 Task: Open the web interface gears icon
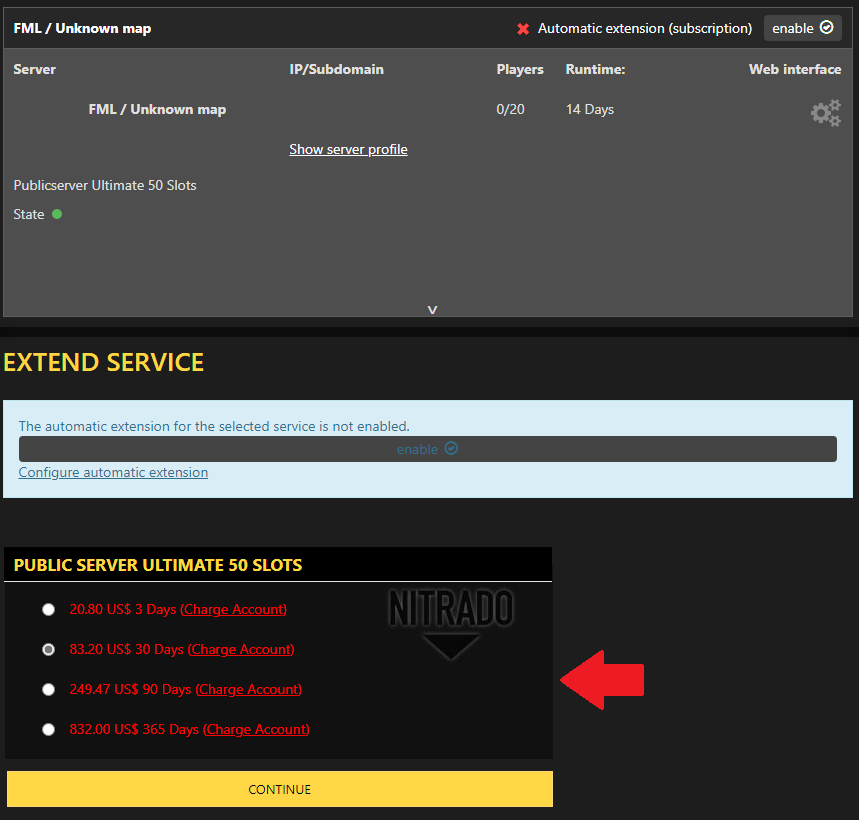point(825,113)
